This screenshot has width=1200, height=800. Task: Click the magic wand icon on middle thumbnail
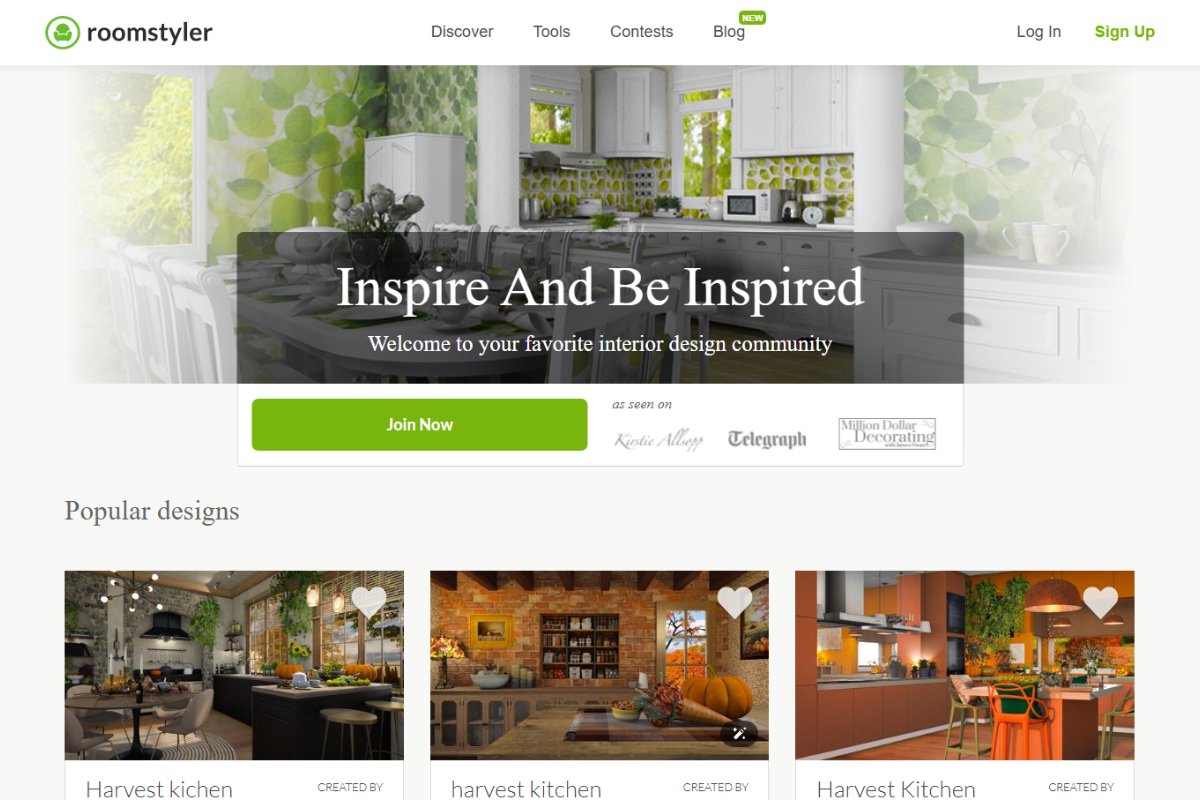739,734
